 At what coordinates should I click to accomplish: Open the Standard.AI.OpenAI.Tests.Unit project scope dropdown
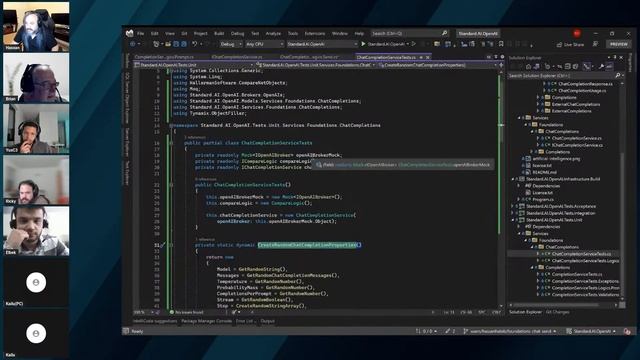194,65
